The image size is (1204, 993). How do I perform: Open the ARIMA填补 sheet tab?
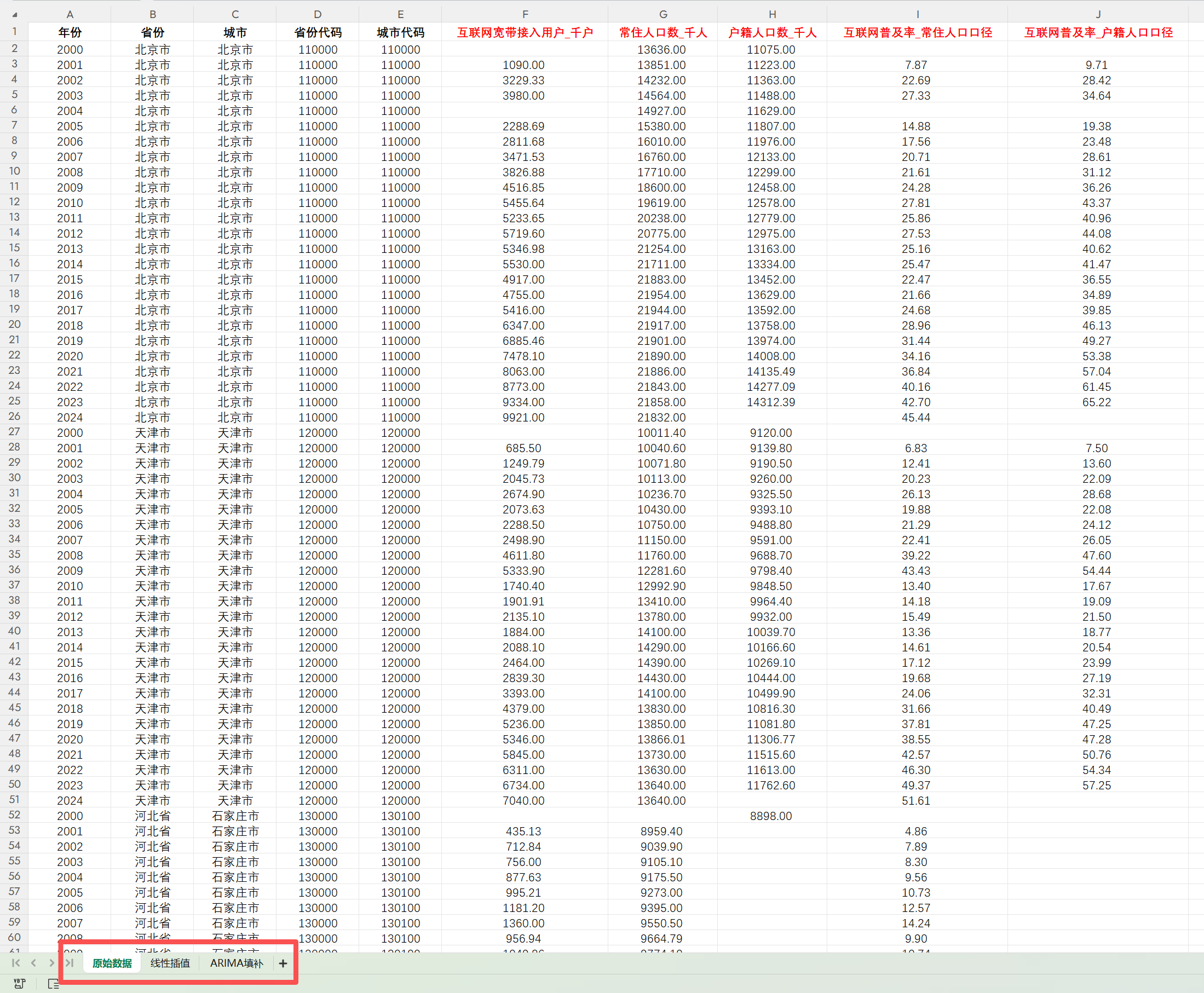(x=236, y=963)
